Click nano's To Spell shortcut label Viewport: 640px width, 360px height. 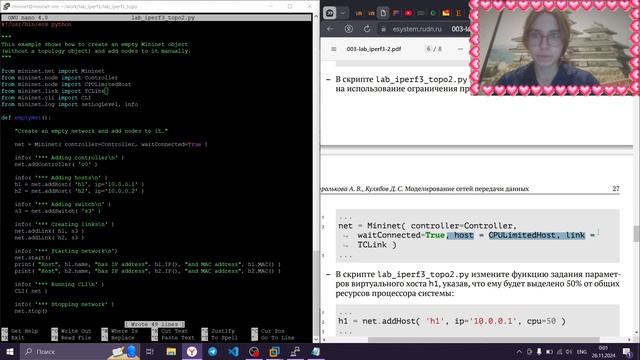click(x=224, y=338)
